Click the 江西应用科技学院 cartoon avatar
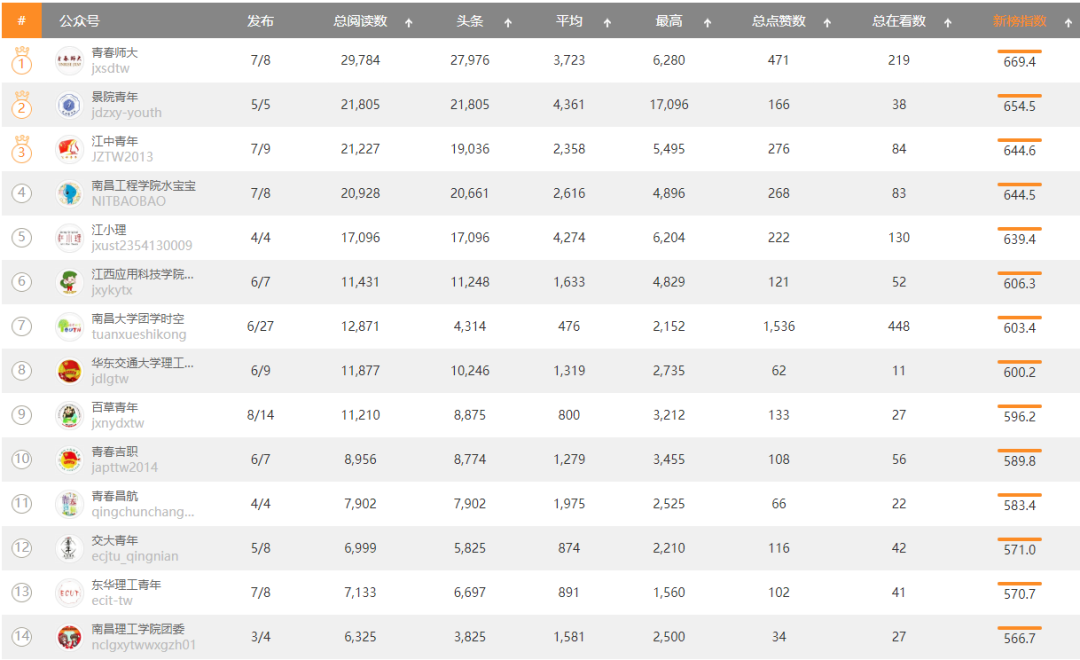Image resolution: width=1080 pixels, height=660 pixels. (x=69, y=282)
